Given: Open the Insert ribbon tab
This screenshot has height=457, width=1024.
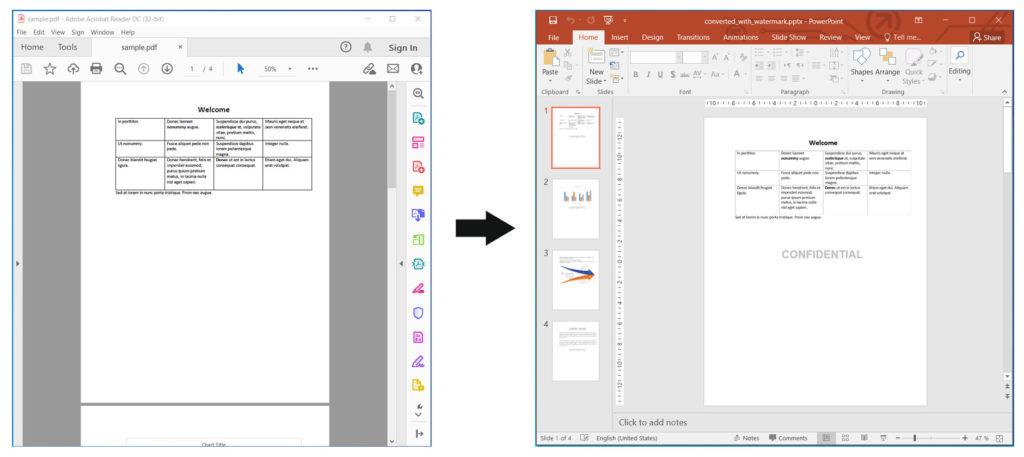Looking at the screenshot, I should [x=620, y=37].
